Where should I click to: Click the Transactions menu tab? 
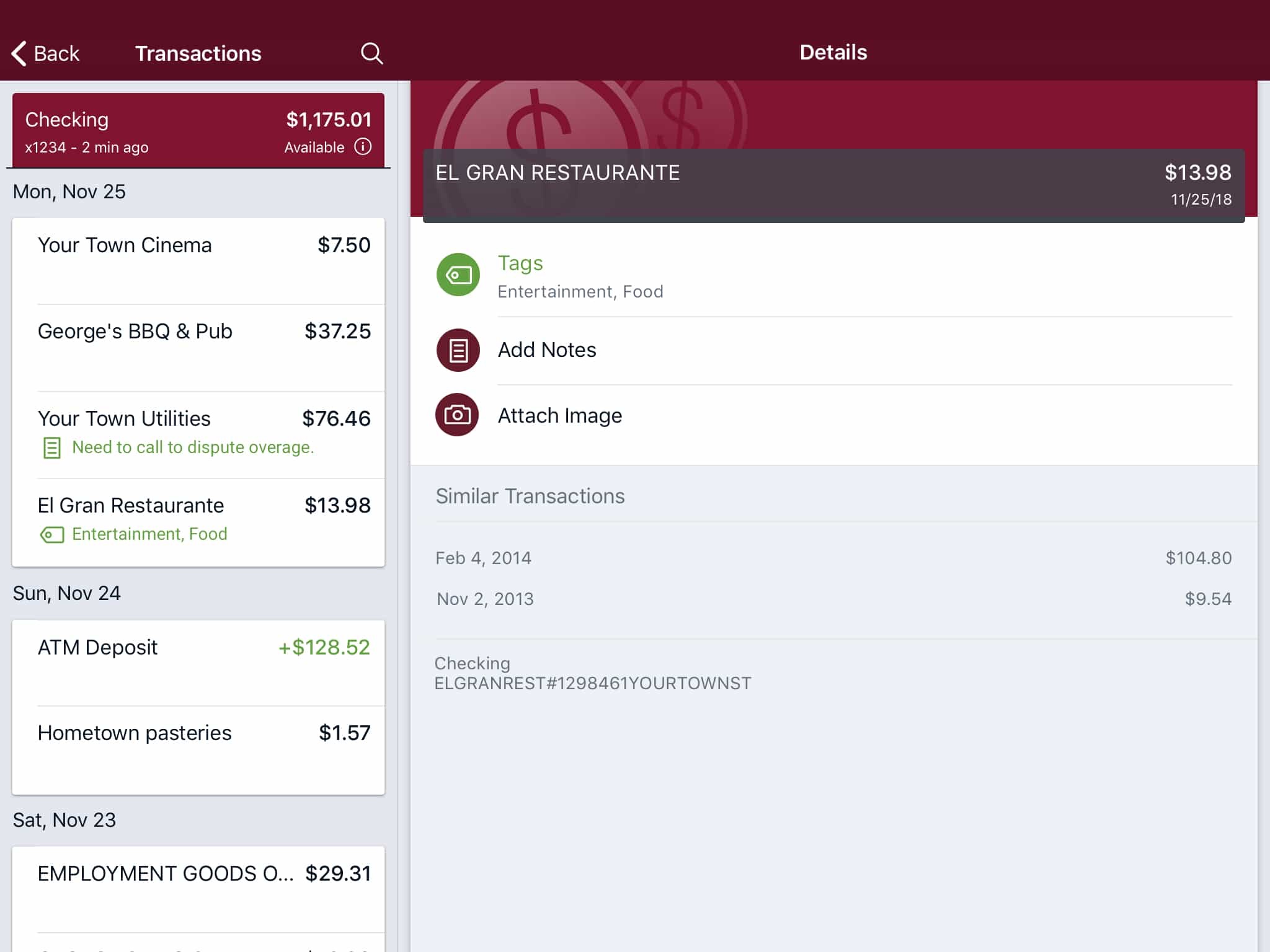tap(198, 52)
